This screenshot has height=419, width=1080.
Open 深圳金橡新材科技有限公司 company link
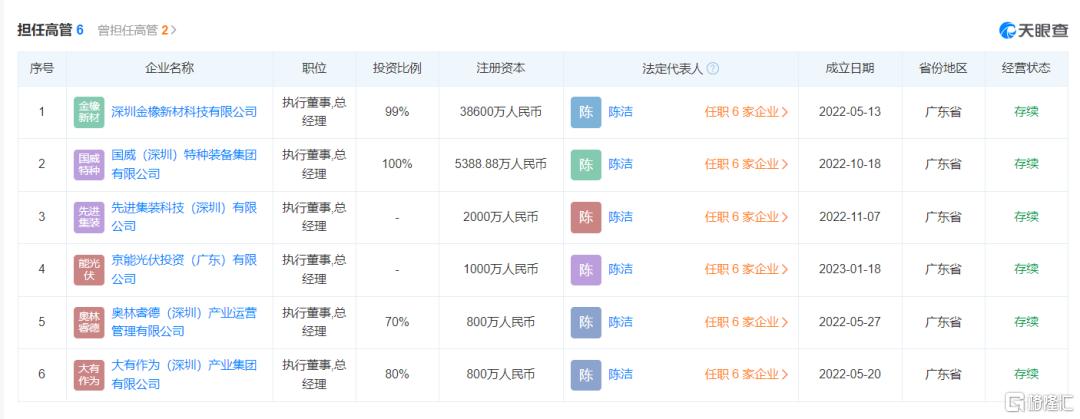(x=184, y=112)
